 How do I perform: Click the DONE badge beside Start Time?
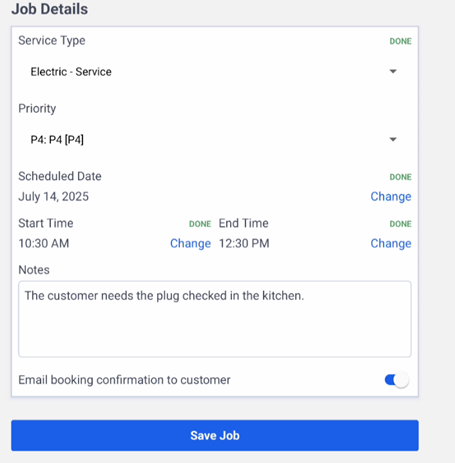point(200,224)
